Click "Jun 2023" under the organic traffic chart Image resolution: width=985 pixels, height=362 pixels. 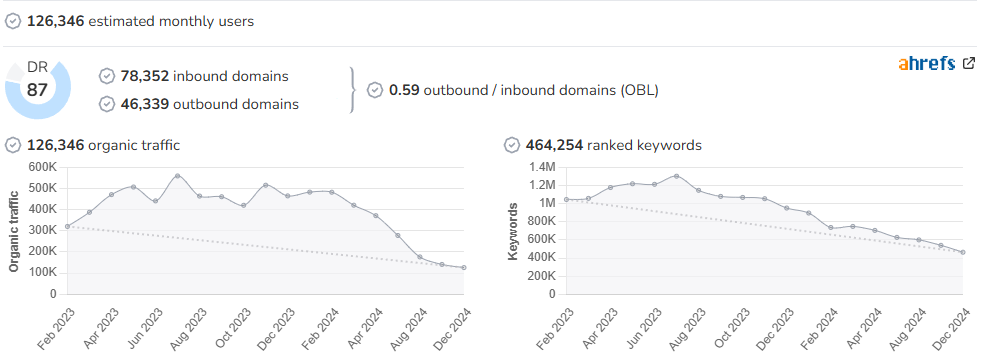[x=144, y=327]
